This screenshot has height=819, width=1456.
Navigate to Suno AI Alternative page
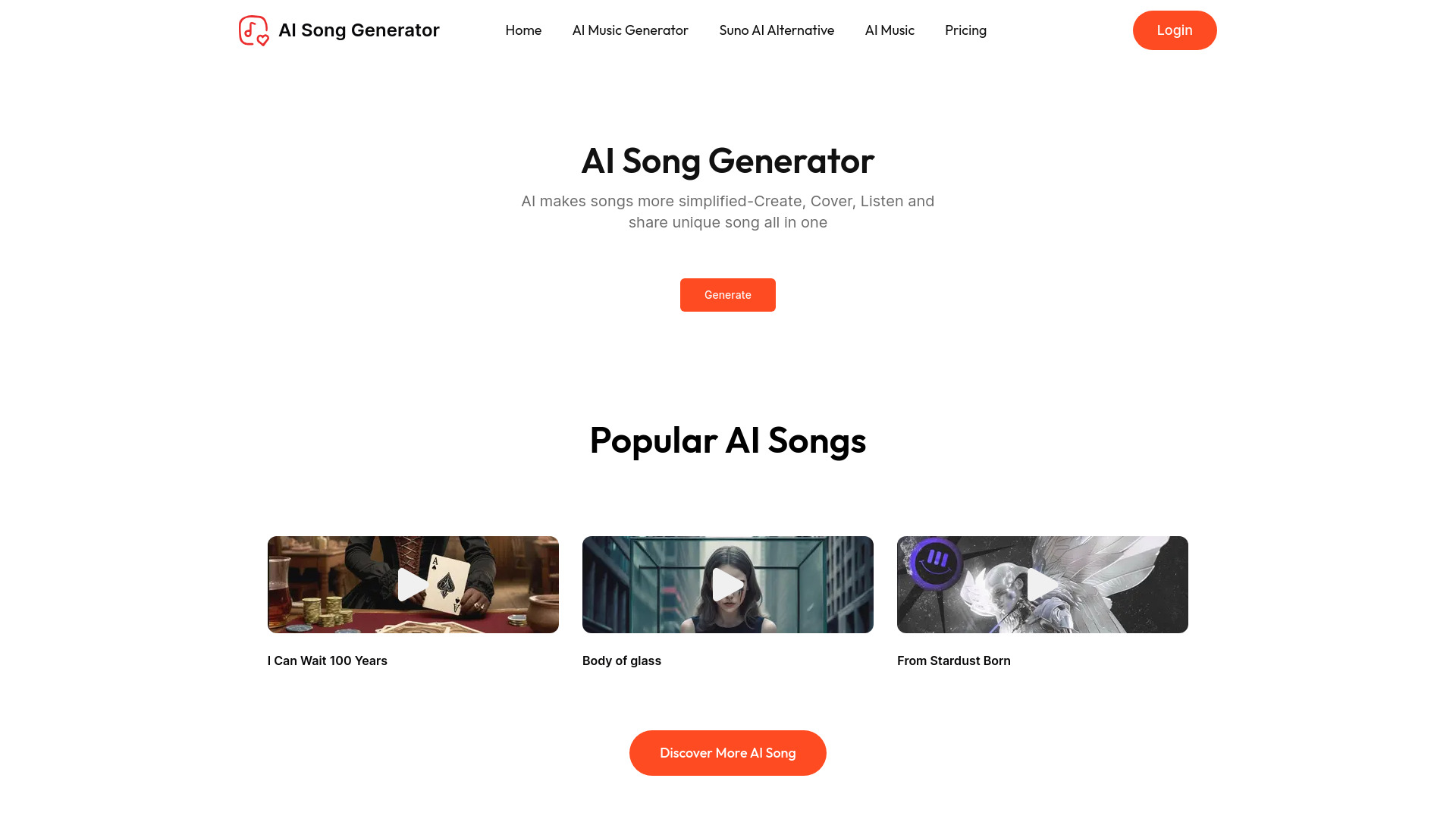(776, 30)
